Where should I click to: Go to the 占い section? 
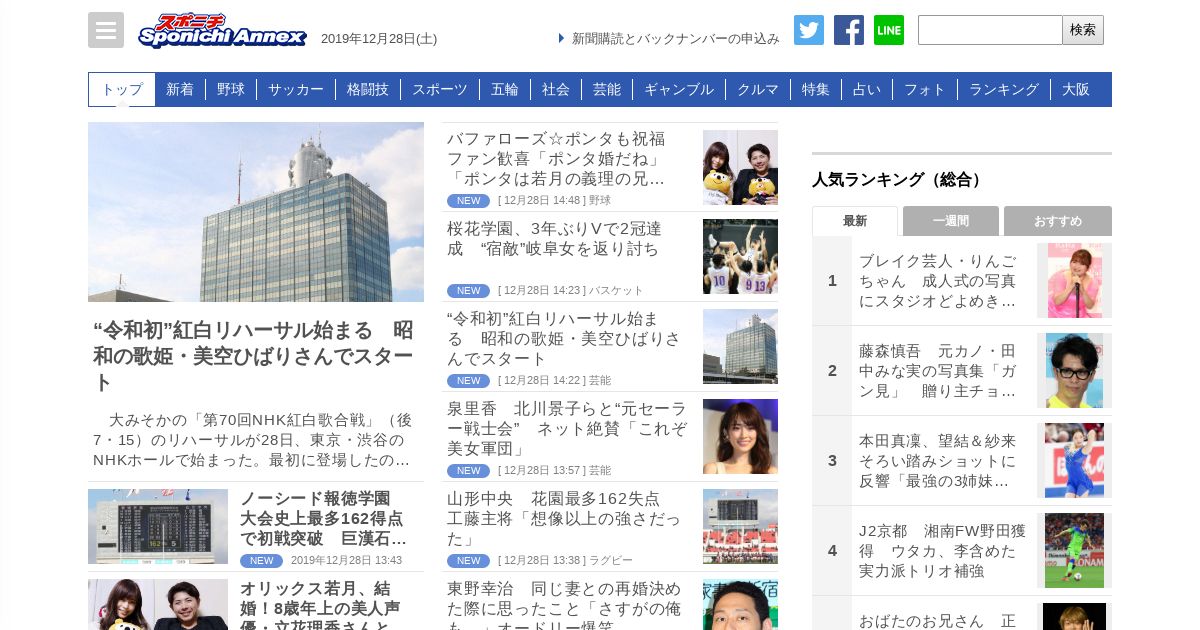867,89
